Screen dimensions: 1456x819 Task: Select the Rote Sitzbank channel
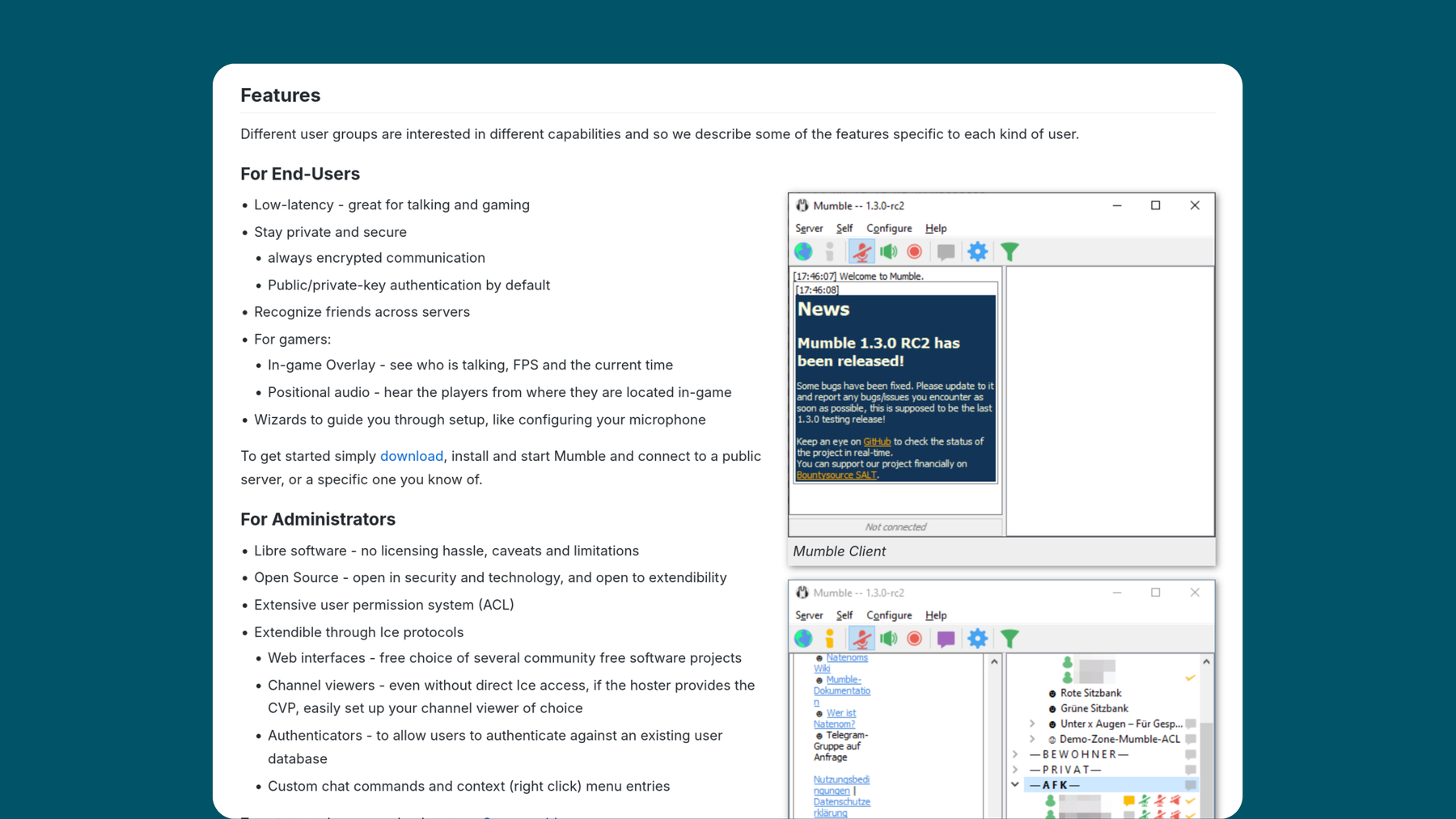coord(1090,693)
